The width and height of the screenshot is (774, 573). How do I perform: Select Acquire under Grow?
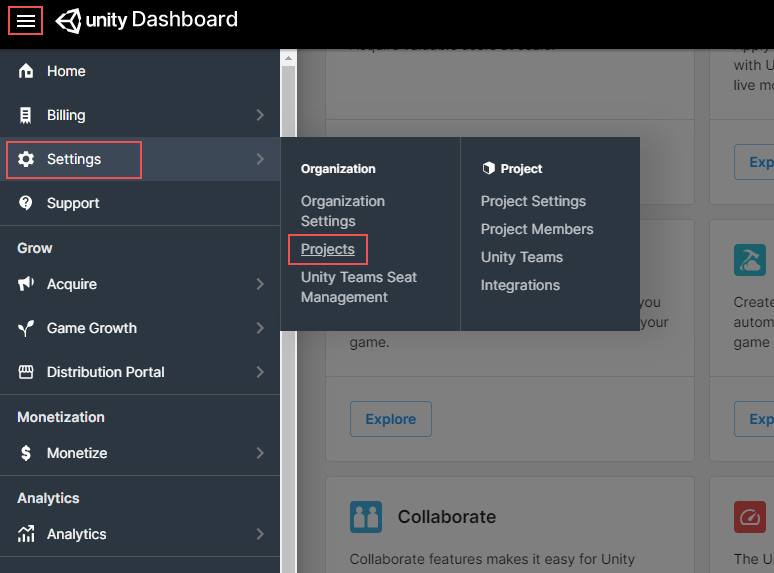(140, 284)
